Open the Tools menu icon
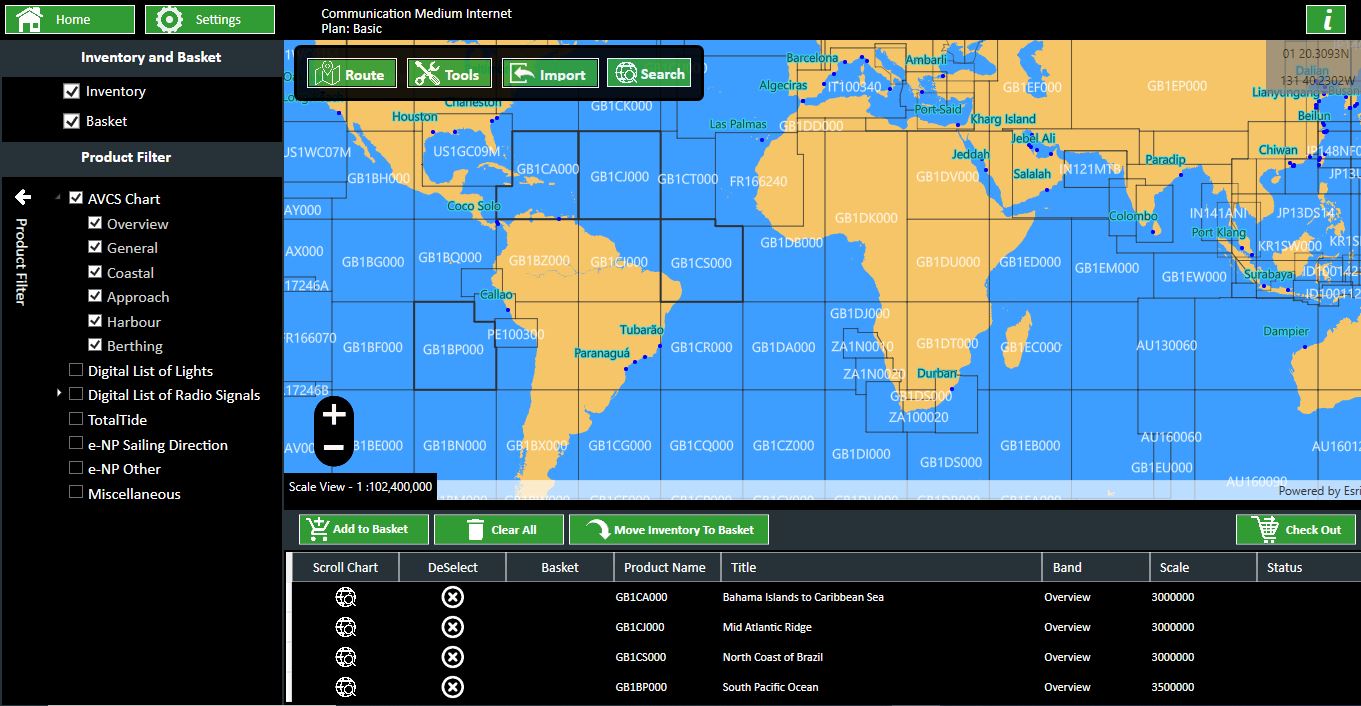 (448, 71)
